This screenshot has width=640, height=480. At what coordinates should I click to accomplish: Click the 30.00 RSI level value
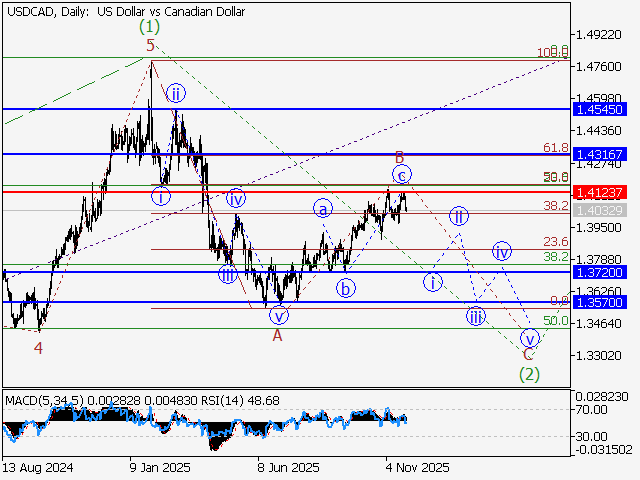pos(592,436)
